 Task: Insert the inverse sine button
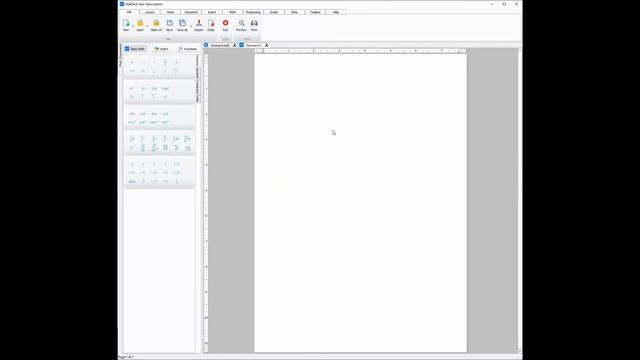(x=132, y=122)
